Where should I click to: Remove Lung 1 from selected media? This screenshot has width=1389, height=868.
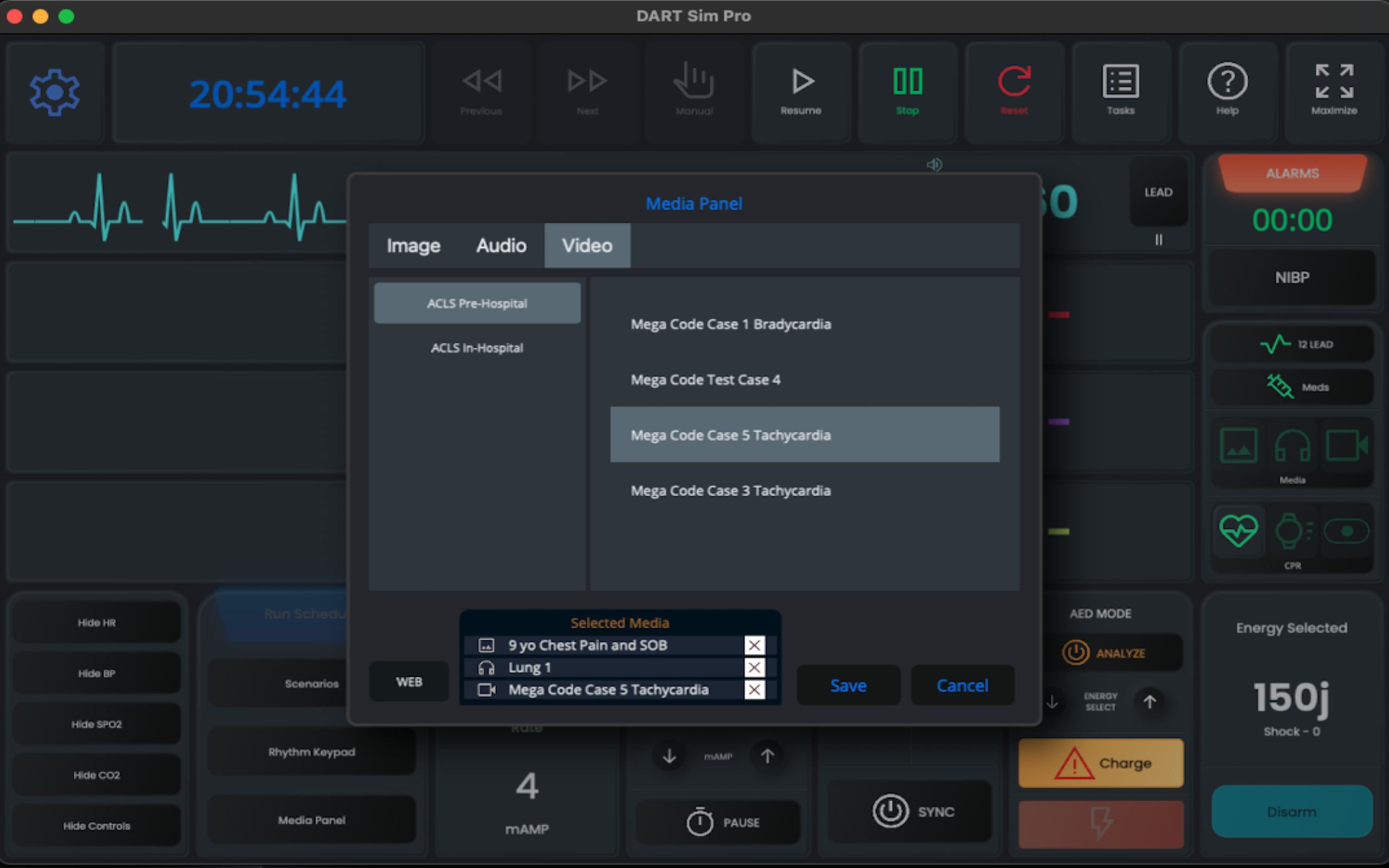click(x=754, y=668)
